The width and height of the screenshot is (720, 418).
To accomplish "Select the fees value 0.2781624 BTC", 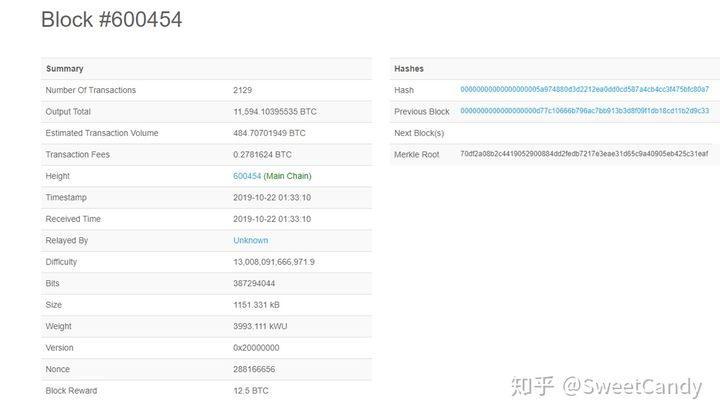I will point(262,155).
